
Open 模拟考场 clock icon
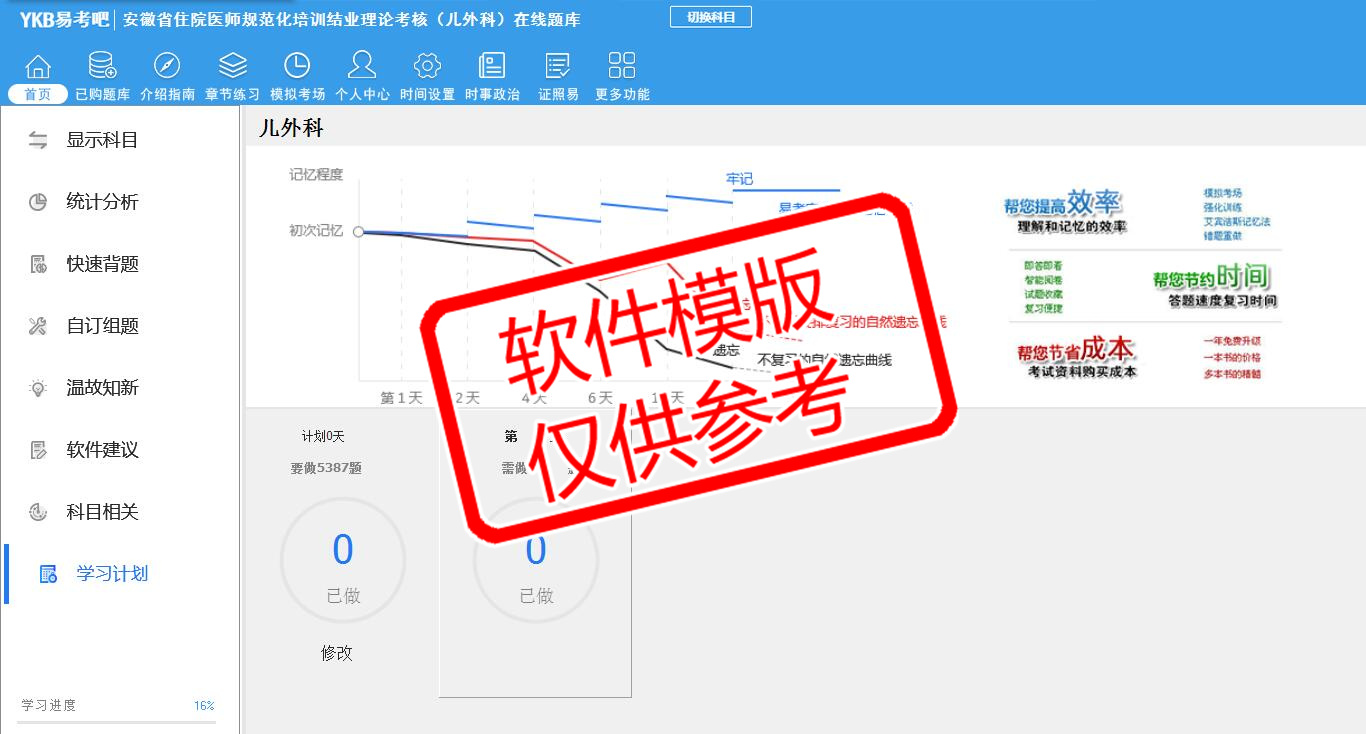297,67
